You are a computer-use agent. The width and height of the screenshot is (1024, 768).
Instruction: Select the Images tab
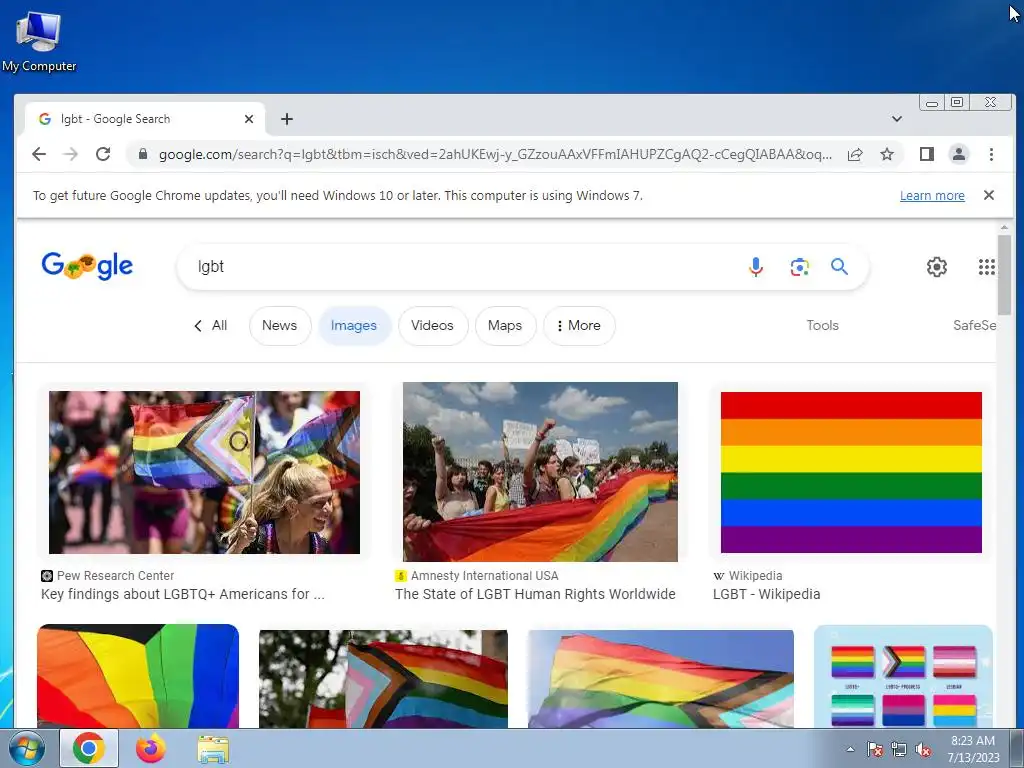pyautogui.click(x=354, y=325)
